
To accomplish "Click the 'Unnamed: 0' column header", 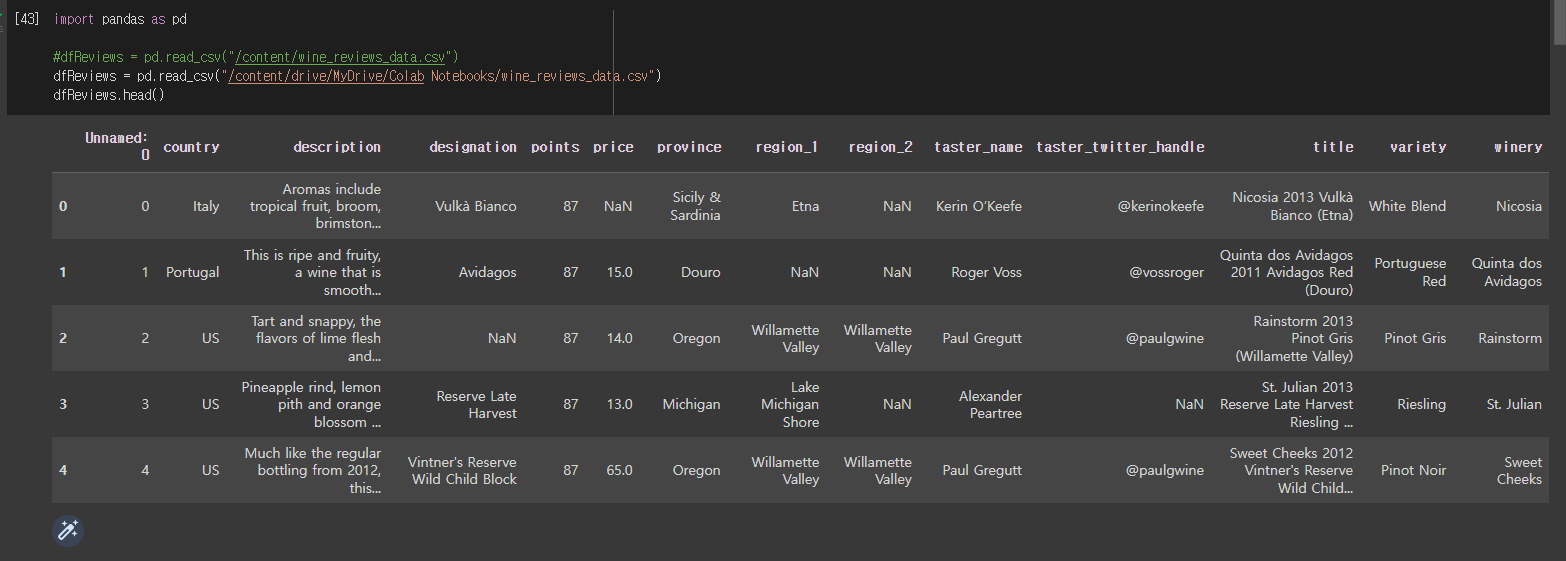I will pyautogui.click(x=117, y=146).
